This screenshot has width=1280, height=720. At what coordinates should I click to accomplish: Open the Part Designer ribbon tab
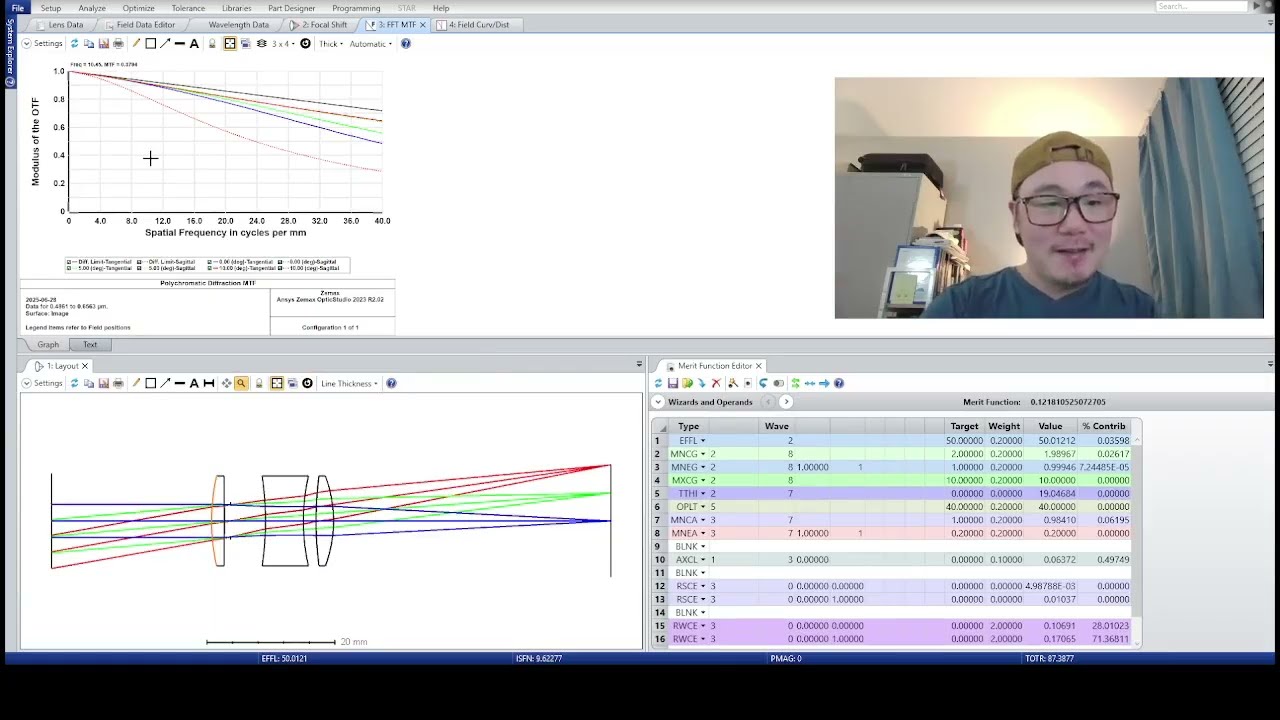pos(291,8)
